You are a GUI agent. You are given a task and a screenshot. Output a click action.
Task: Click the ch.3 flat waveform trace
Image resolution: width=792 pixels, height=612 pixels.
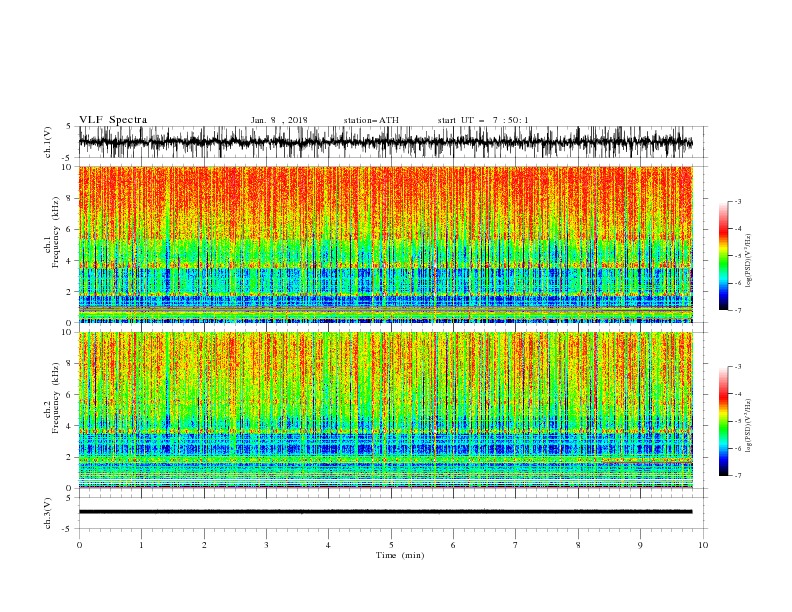coord(385,512)
